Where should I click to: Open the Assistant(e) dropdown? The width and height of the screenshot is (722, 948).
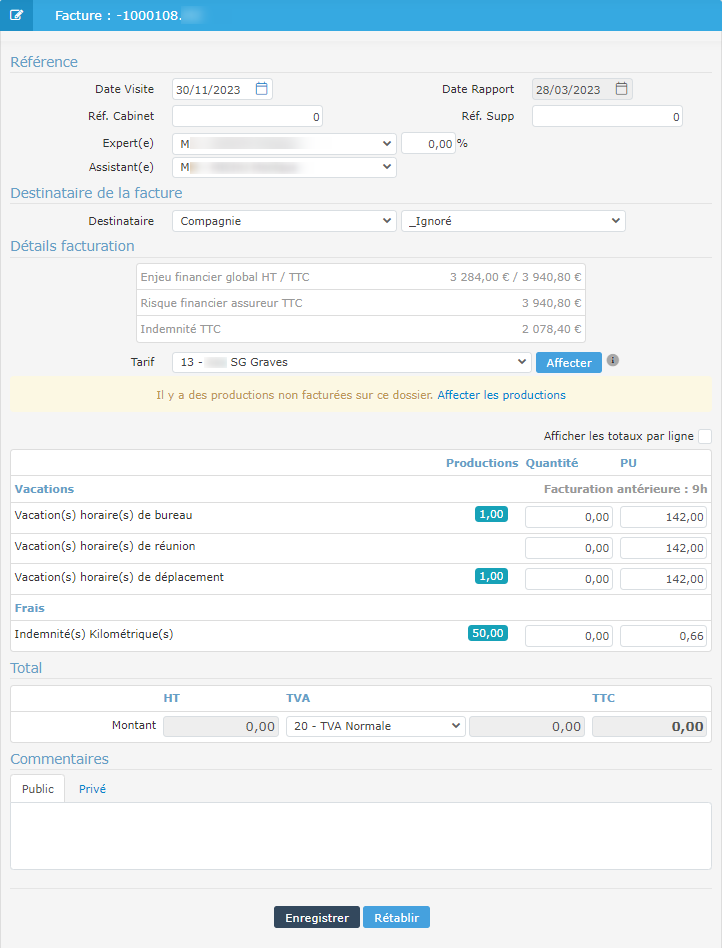click(x=284, y=167)
